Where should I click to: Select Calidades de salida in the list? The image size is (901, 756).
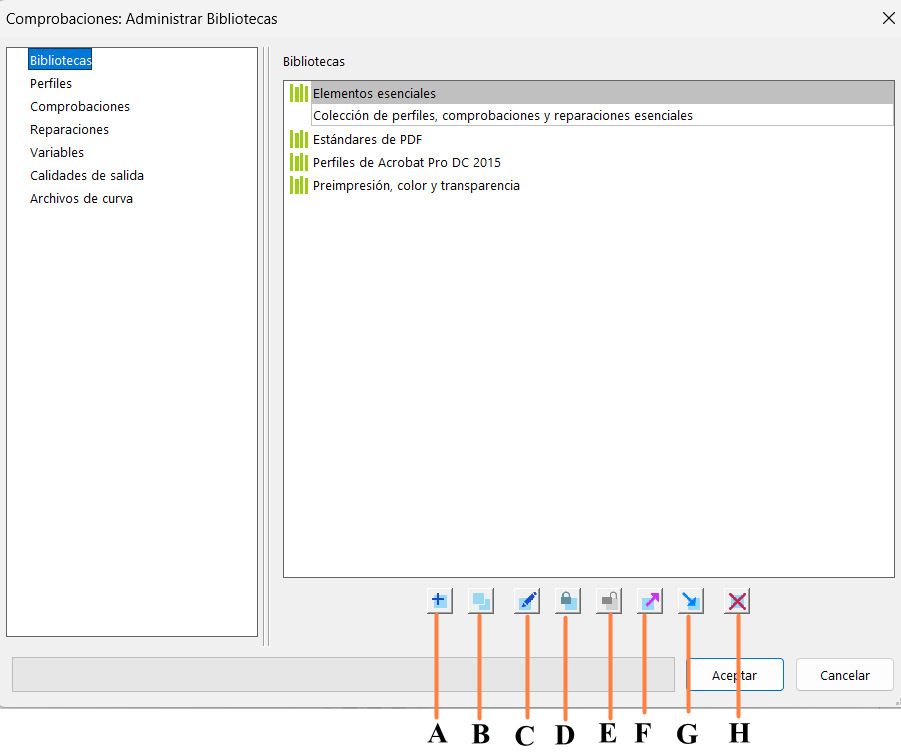87,175
